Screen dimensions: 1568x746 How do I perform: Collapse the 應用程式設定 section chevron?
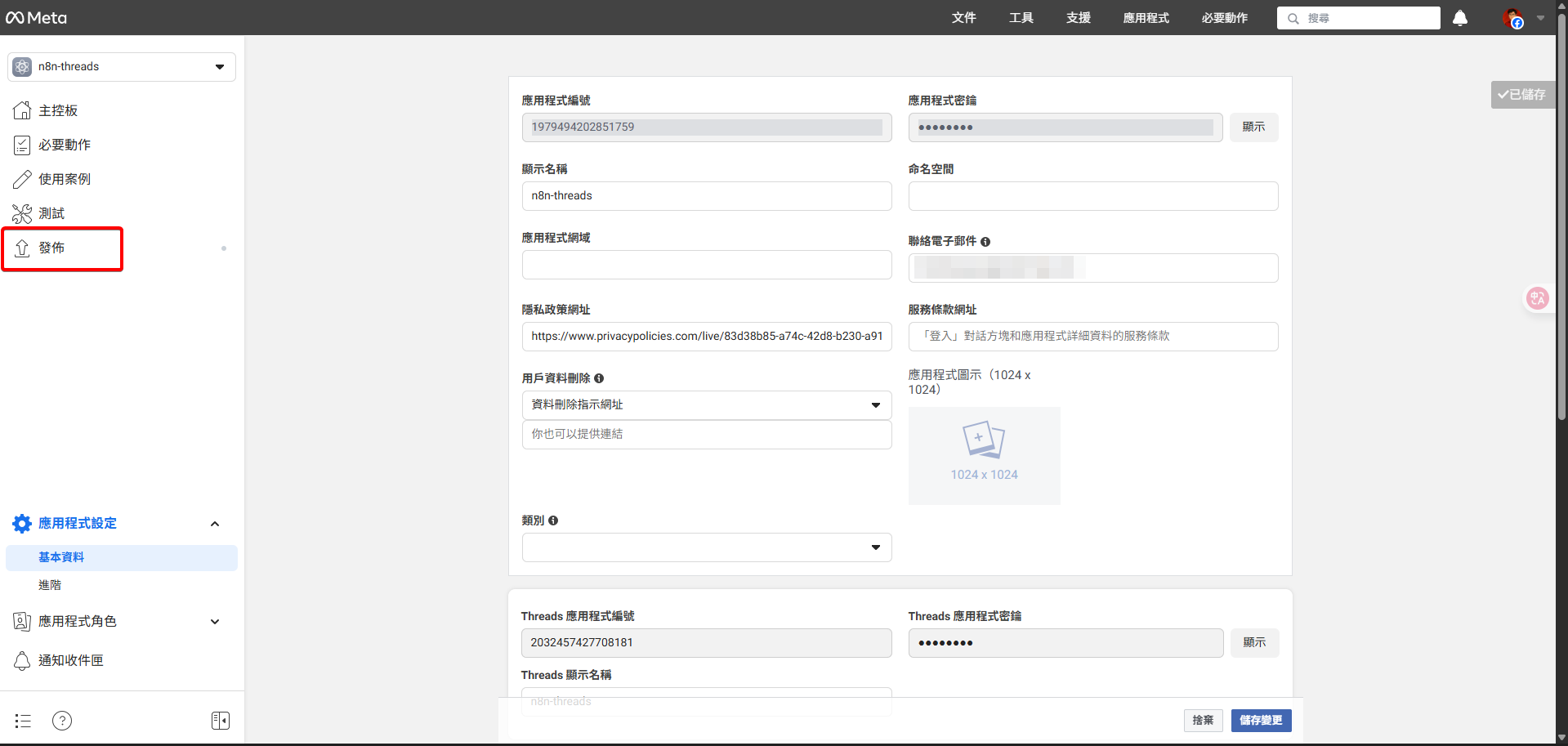pos(215,524)
